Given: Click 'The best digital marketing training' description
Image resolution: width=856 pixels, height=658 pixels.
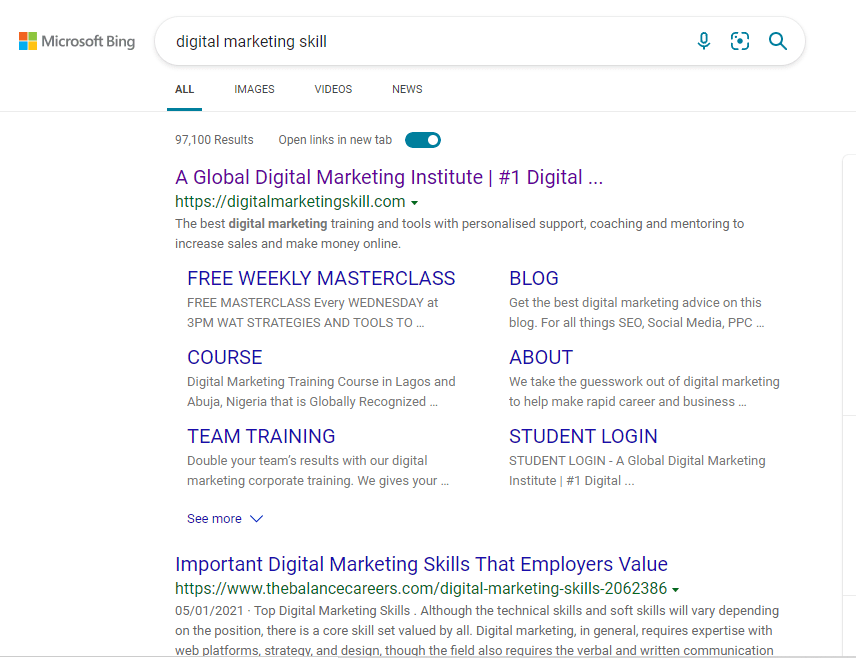Looking at the screenshot, I should 459,234.
